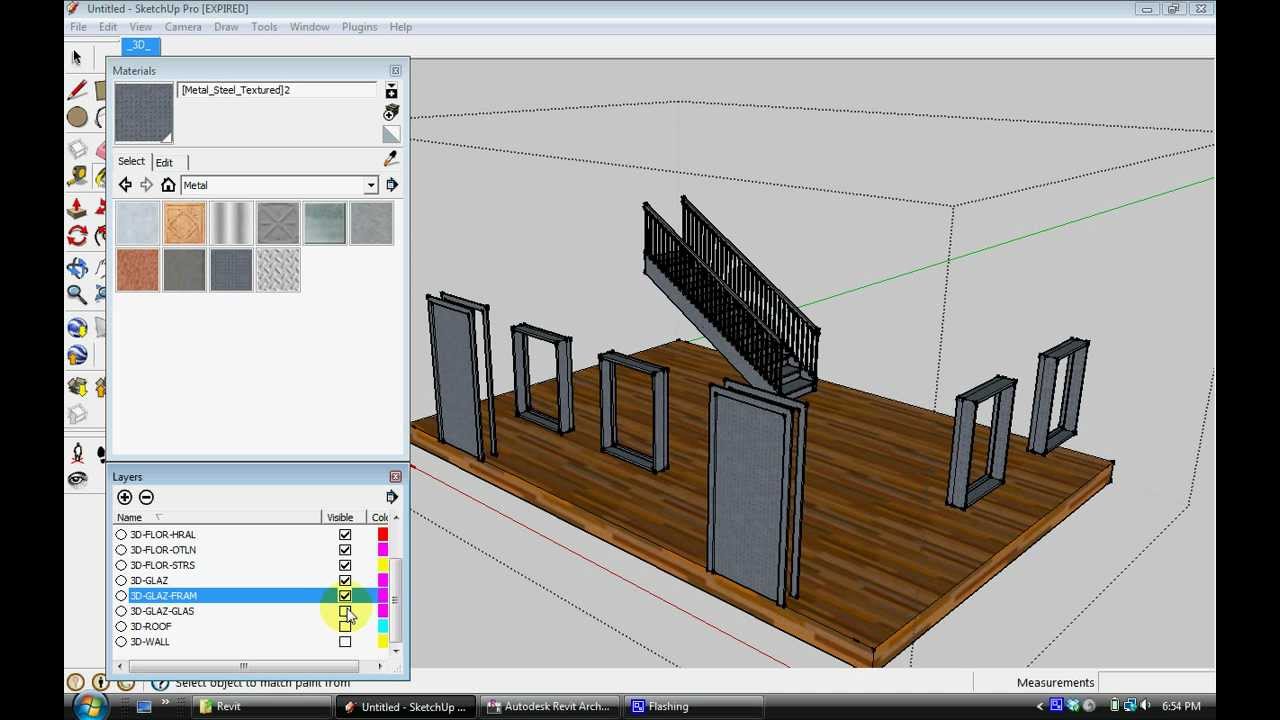Click the Windows Start orb
Screen dimensions: 1280x720
[89, 706]
